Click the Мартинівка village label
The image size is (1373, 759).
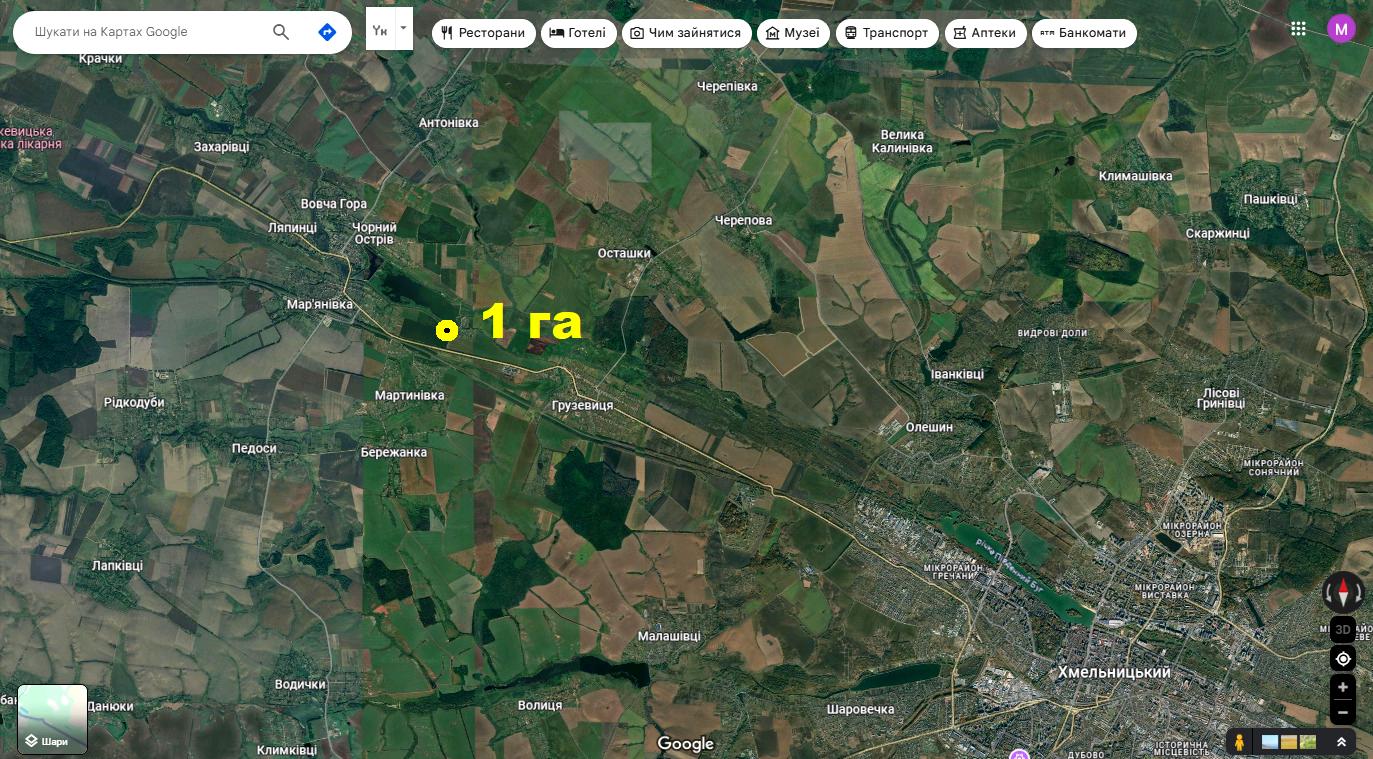[x=409, y=396]
